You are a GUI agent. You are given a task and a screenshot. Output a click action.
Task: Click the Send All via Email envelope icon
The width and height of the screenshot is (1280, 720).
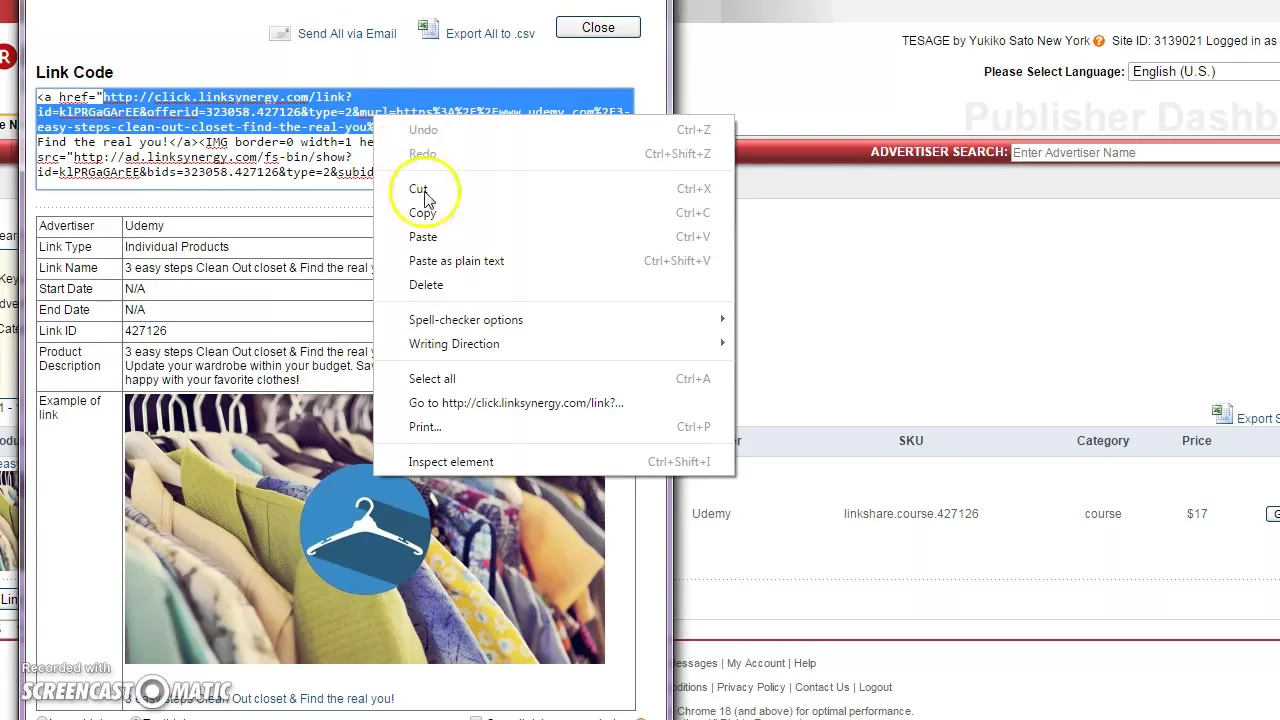[279, 33]
